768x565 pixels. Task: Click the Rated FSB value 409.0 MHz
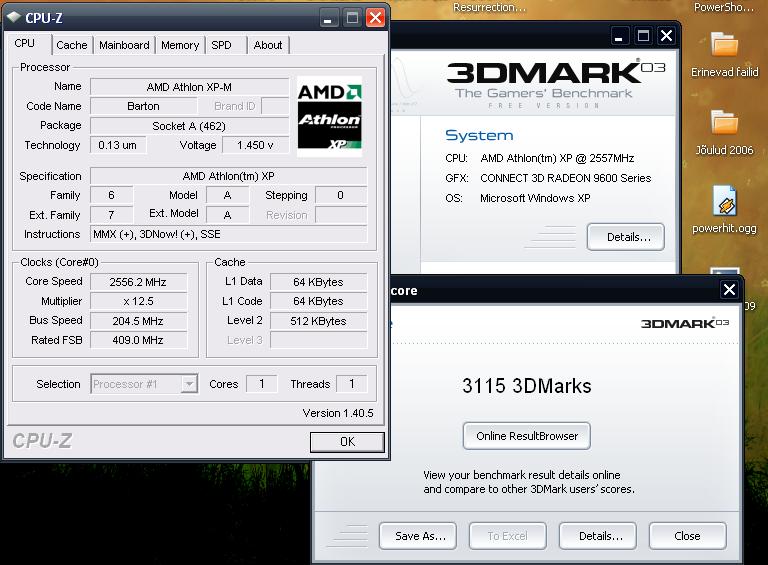pyautogui.click(x=138, y=340)
